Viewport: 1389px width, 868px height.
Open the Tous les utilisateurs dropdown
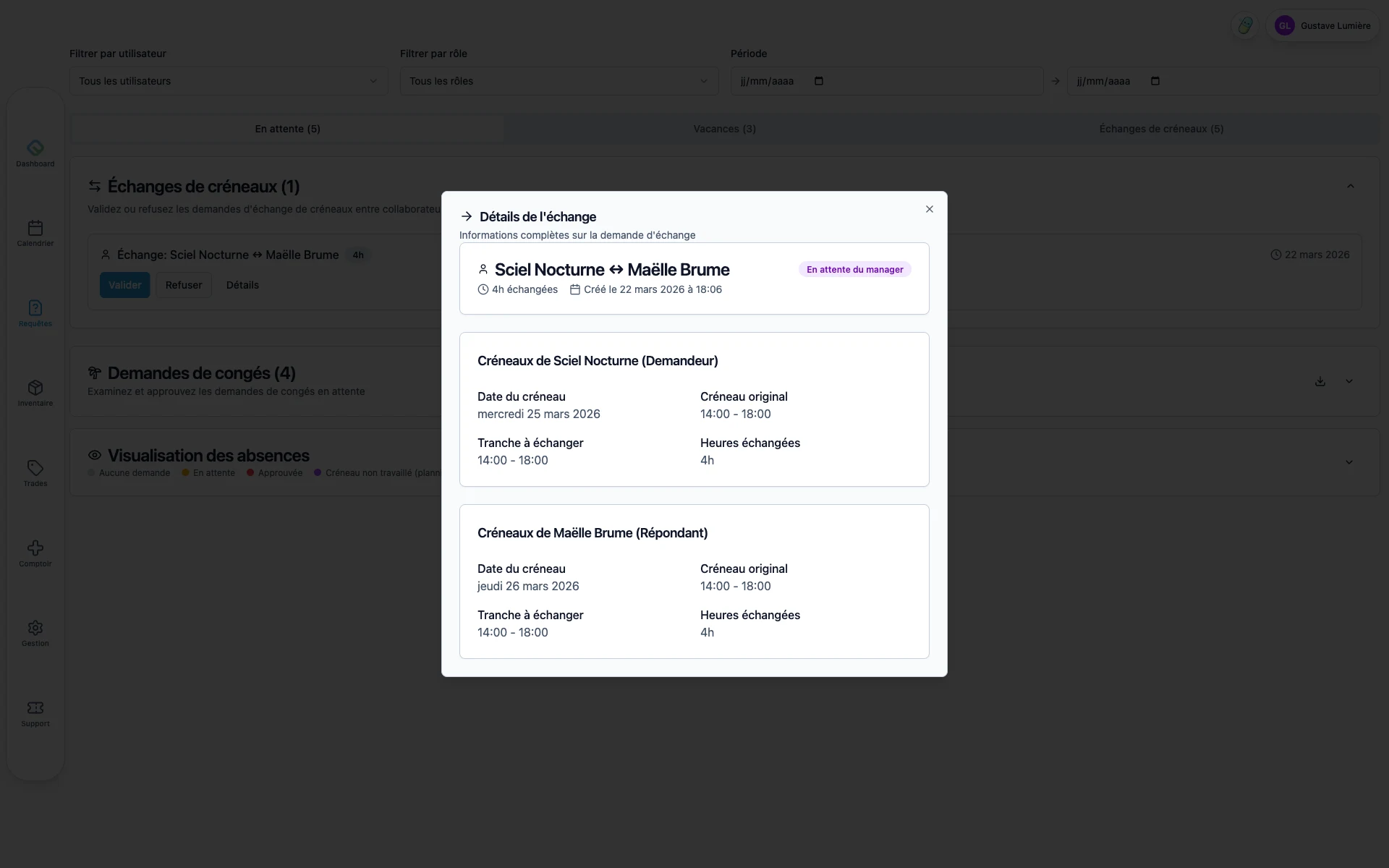tap(228, 81)
